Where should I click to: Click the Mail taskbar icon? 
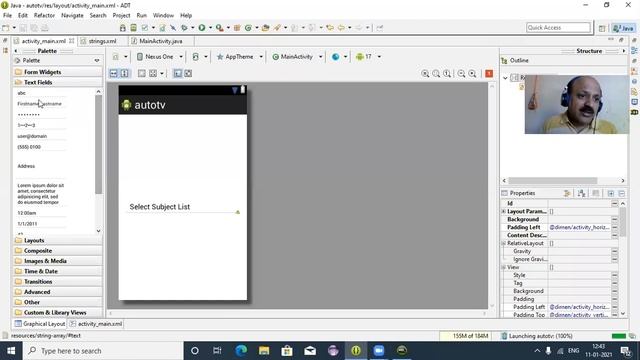[310, 351]
